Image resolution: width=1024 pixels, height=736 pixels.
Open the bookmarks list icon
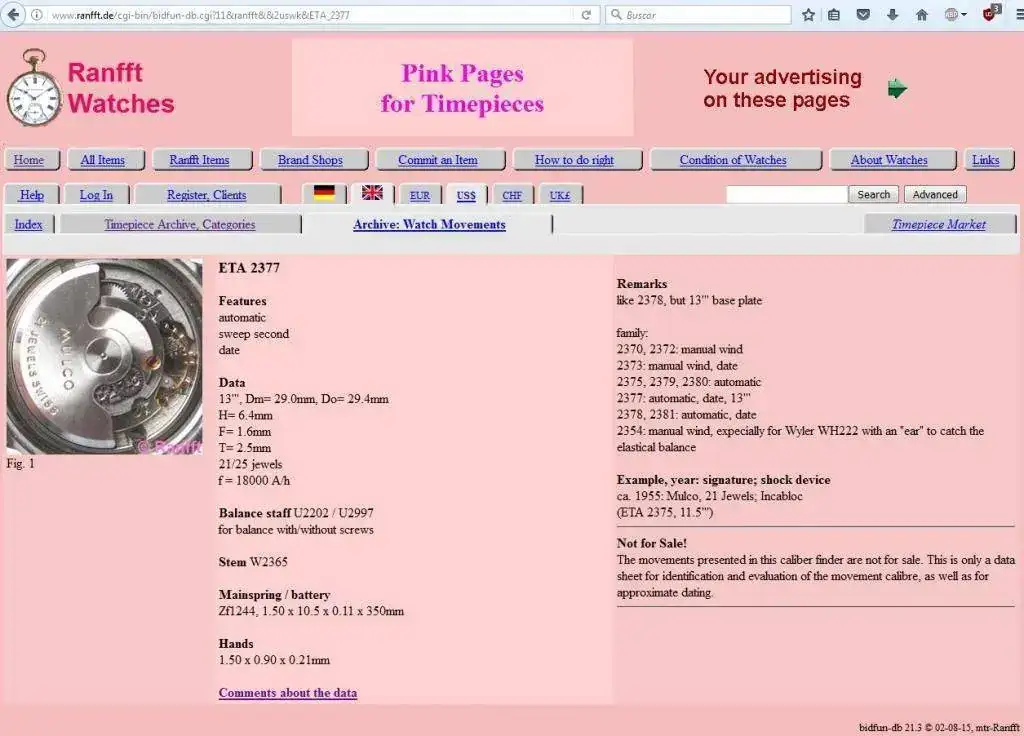pyautogui.click(x=834, y=14)
